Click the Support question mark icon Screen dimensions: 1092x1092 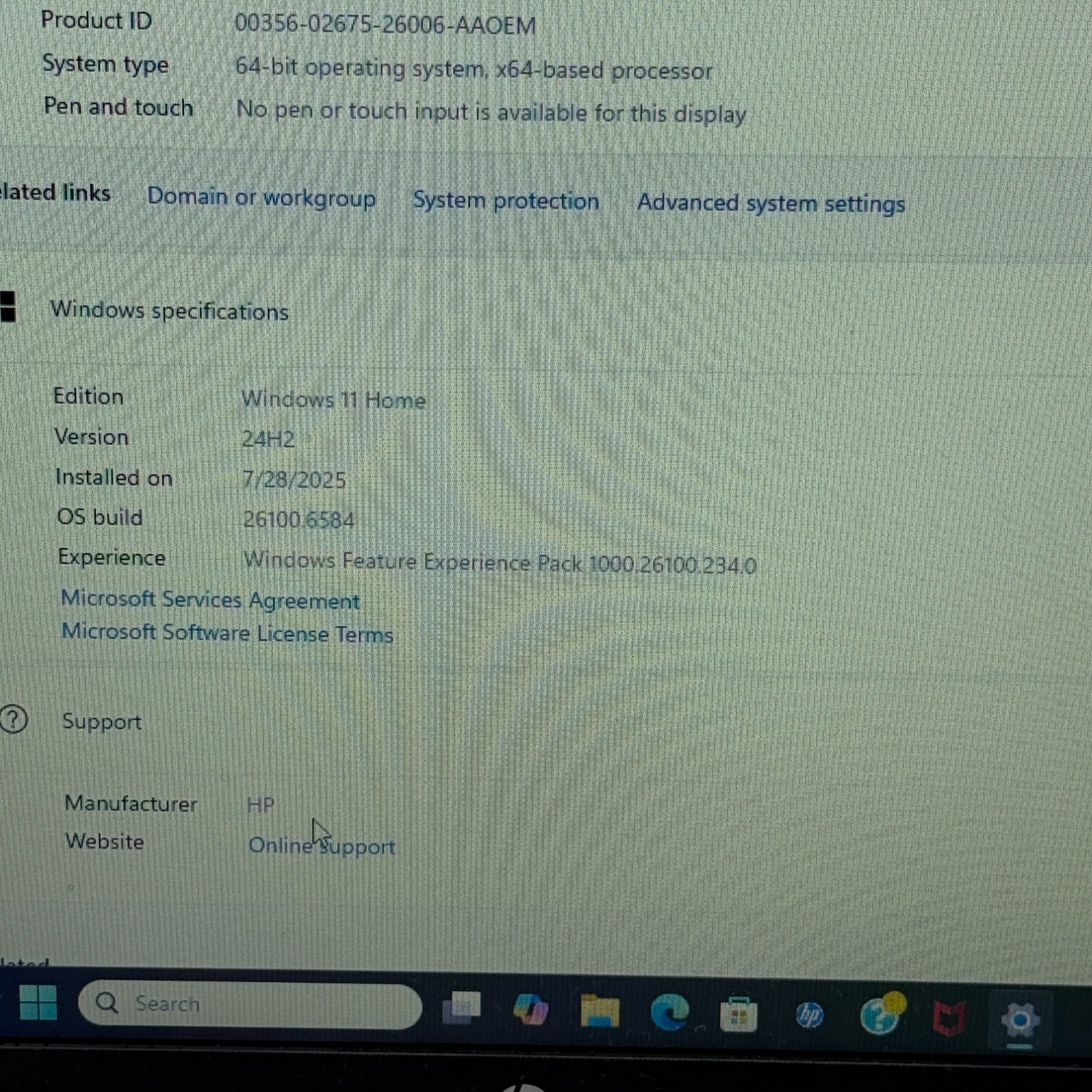coord(13,720)
